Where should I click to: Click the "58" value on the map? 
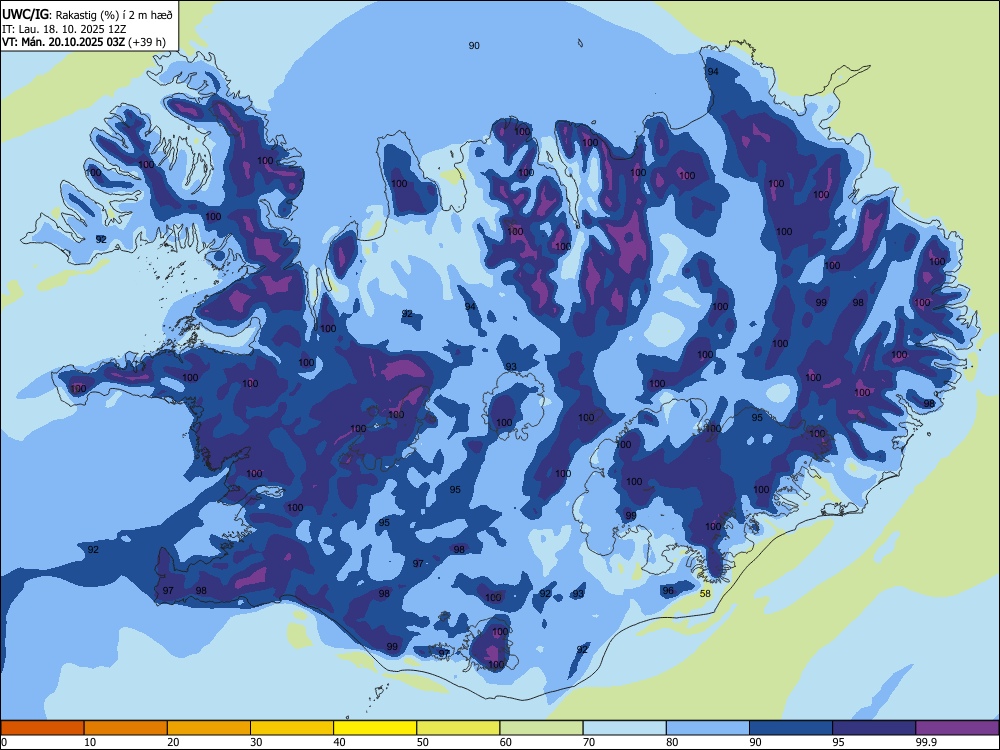(x=705, y=594)
